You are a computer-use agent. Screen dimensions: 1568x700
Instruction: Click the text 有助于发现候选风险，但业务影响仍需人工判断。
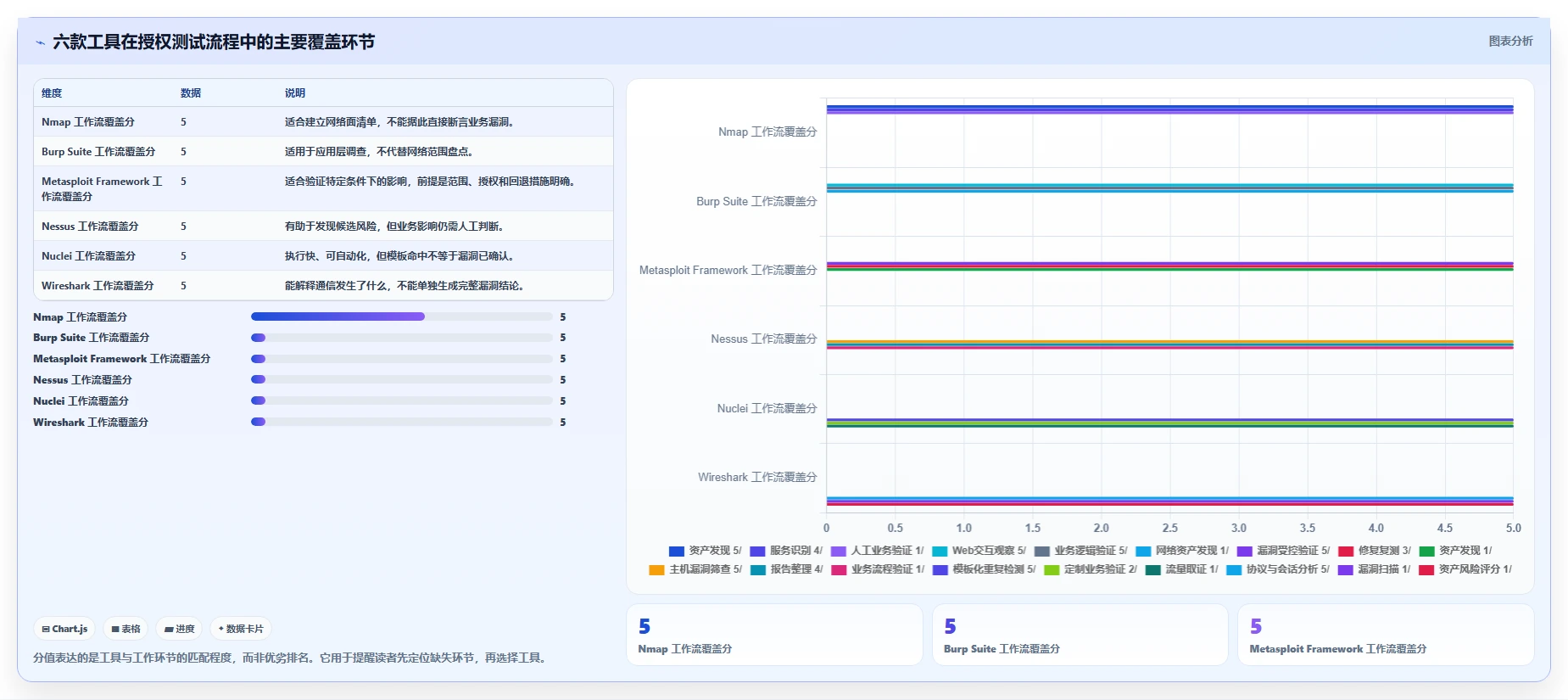pos(396,227)
